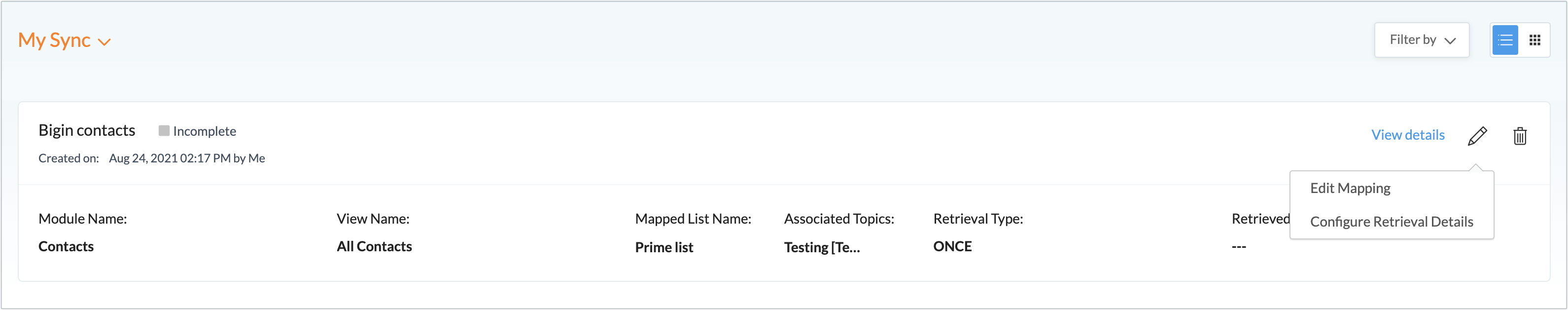Select Configure Retrieval Details option
The width and height of the screenshot is (1568, 310).
1392,222
